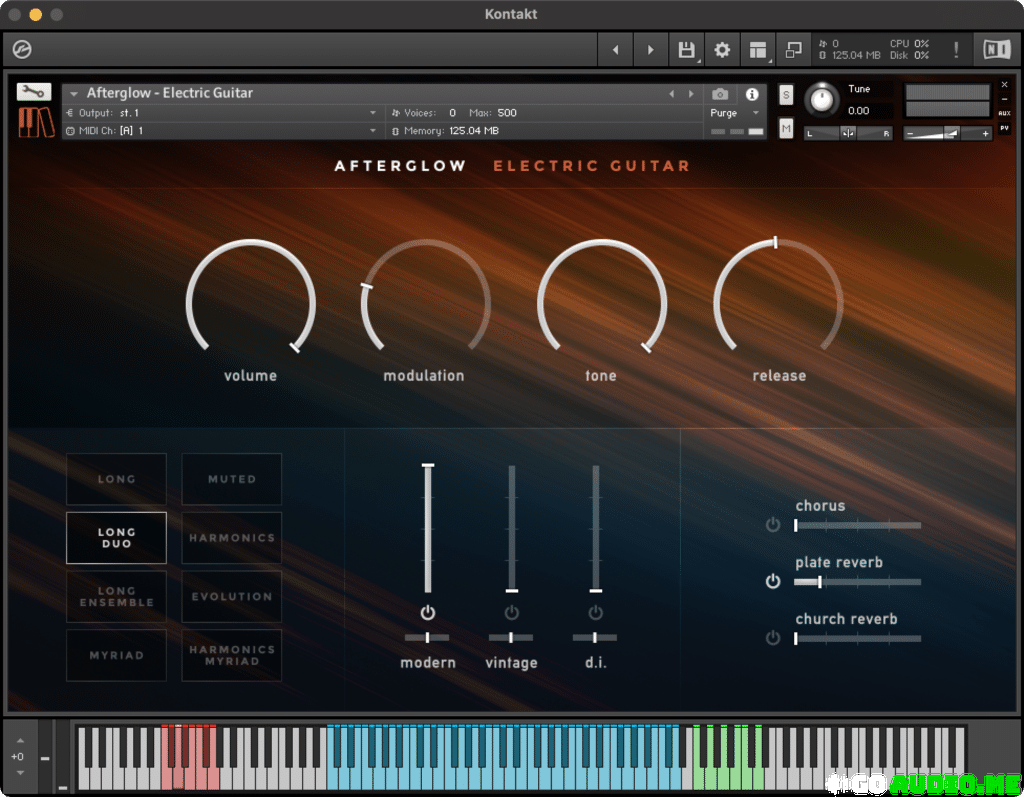Click the snapshot camera icon

pos(720,94)
